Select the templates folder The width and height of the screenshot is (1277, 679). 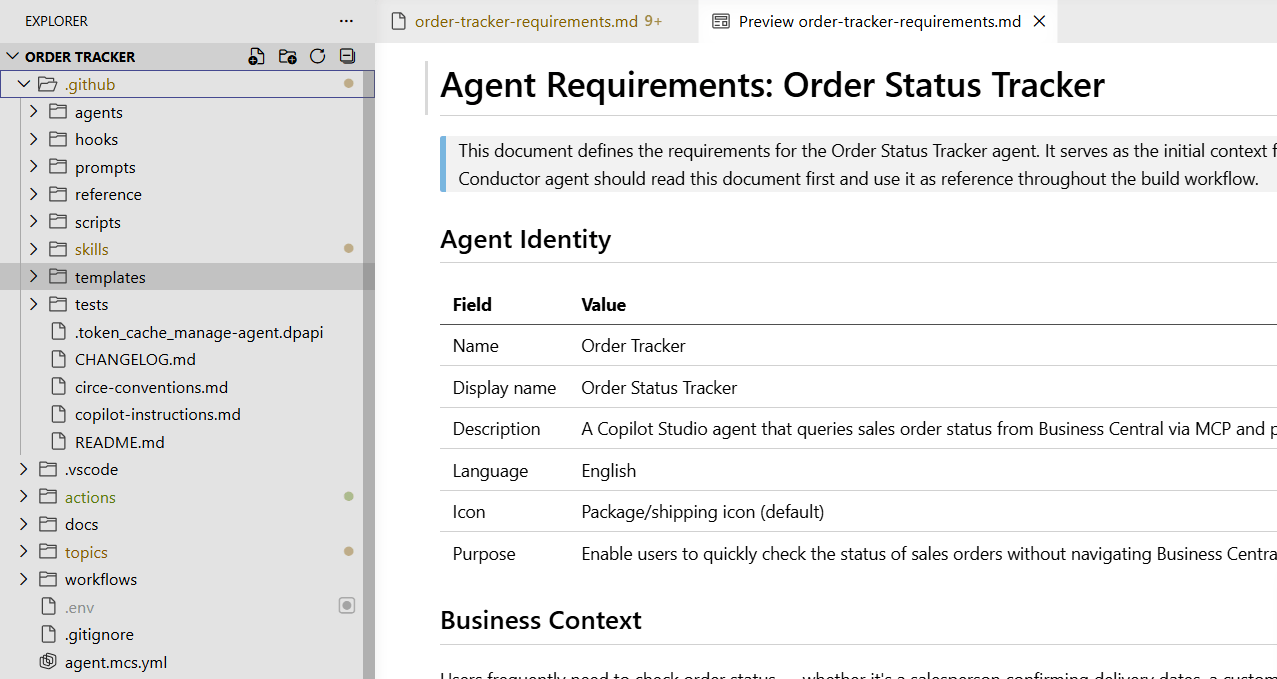tap(110, 277)
